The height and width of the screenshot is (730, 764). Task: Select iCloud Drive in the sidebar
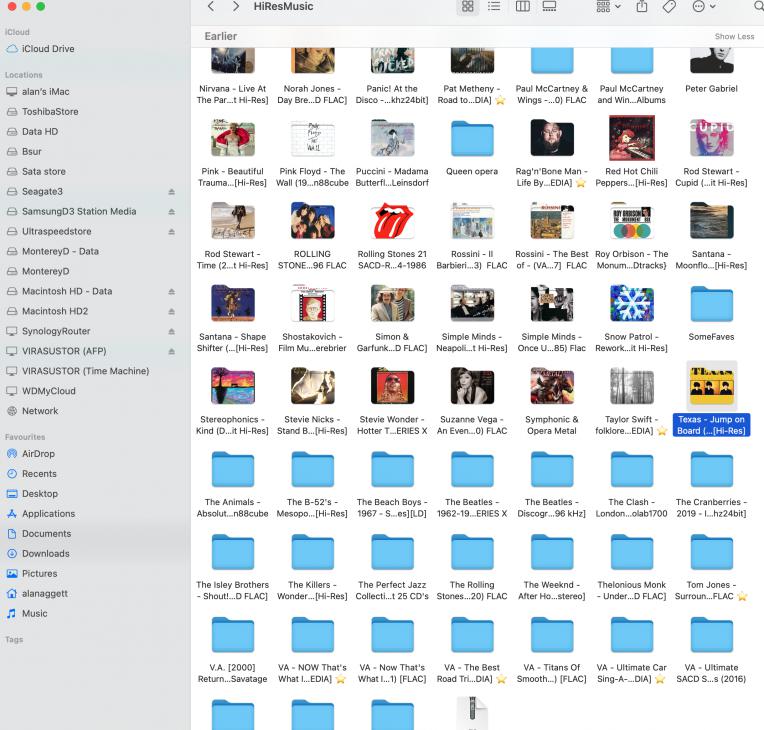point(48,49)
